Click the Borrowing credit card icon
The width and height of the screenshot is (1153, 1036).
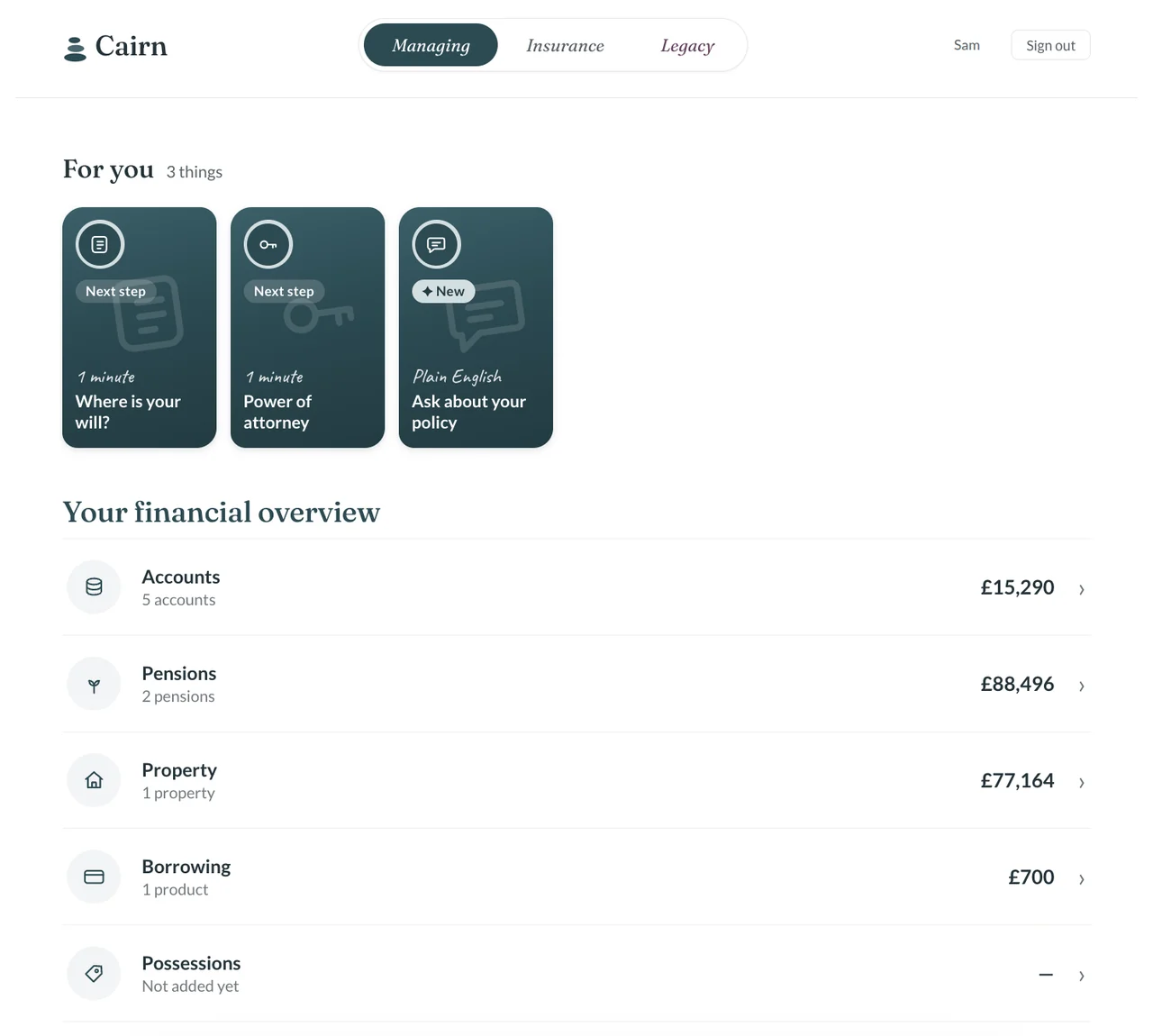pos(94,877)
